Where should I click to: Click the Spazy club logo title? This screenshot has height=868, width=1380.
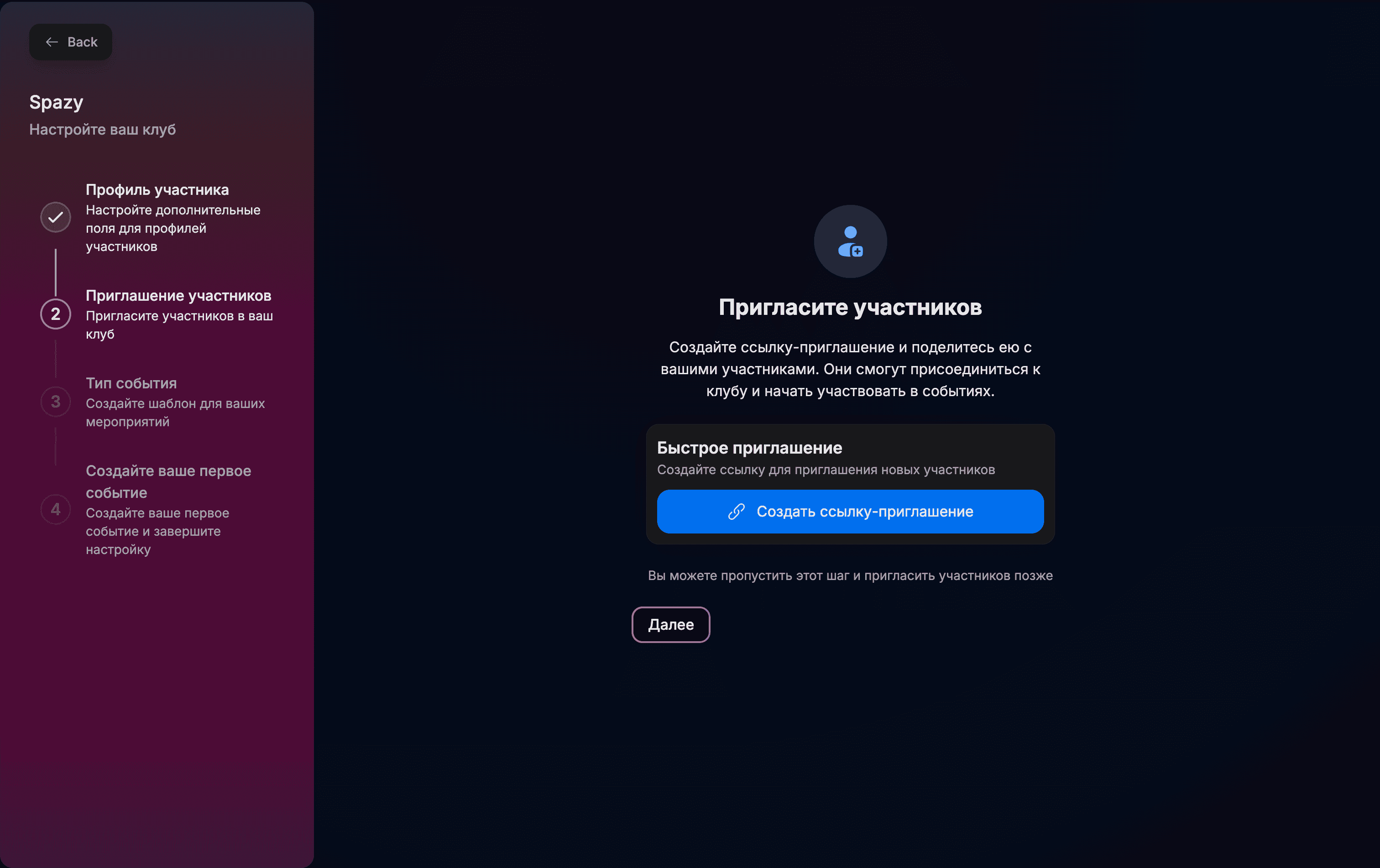pyautogui.click(x=56, y=101)
